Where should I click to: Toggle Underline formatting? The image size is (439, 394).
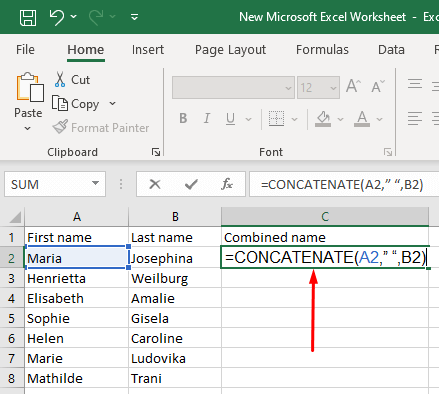(230, 119)
